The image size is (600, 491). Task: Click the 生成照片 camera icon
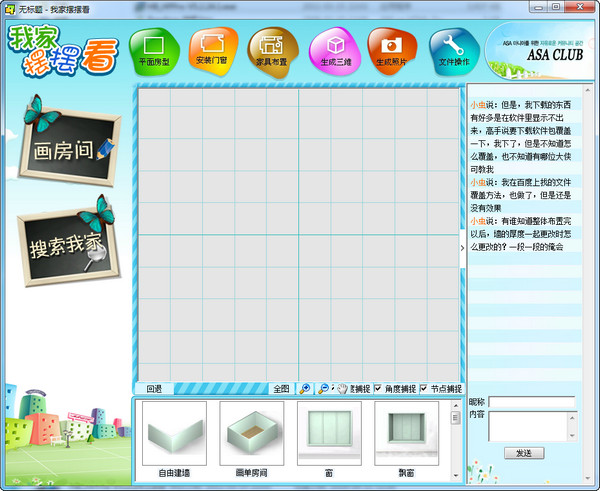click(391, 47)
